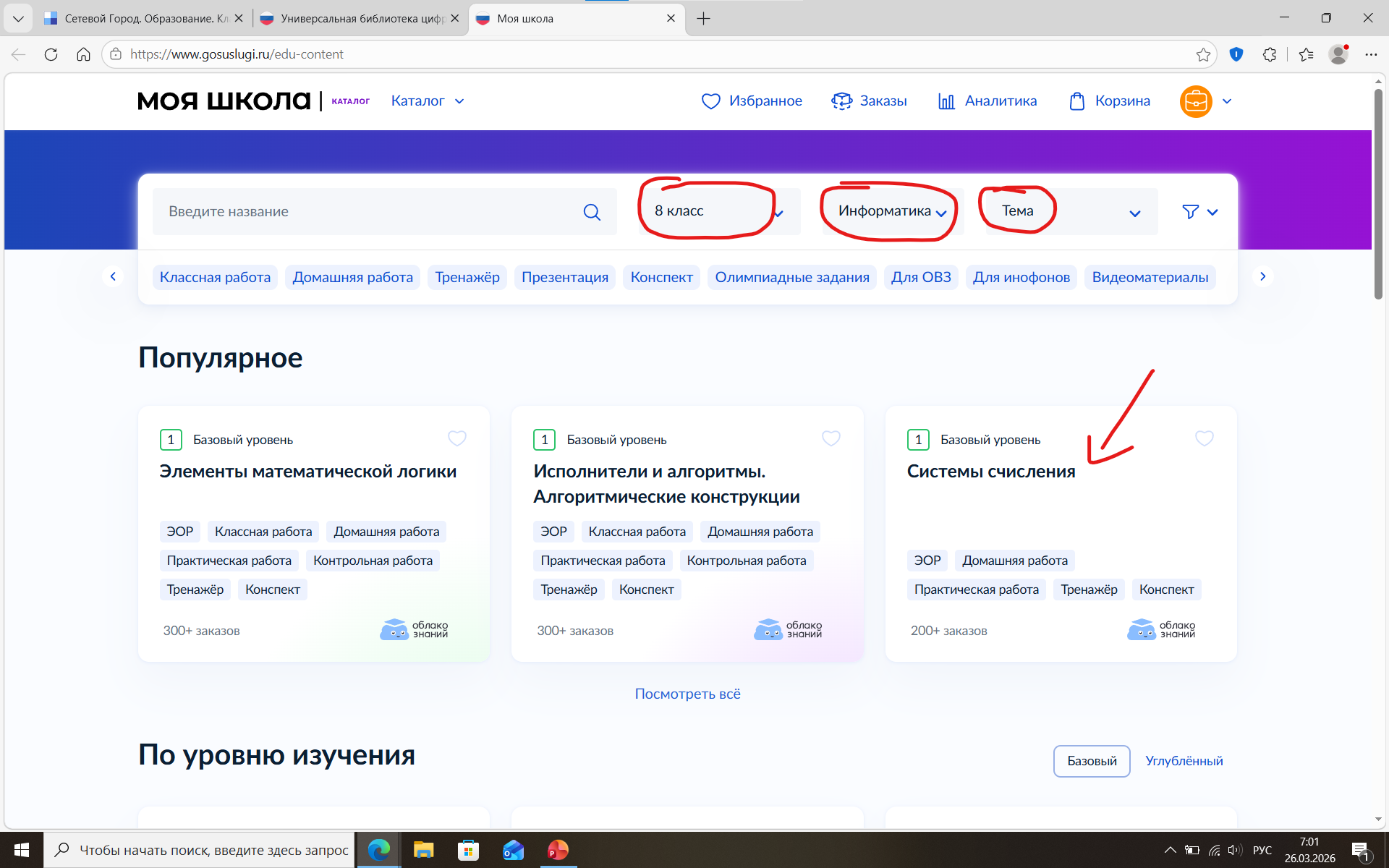Click the page vertical scrollbar
Image resolution: width=1389 pixels, height=868 pixels.
[1377, 195]
